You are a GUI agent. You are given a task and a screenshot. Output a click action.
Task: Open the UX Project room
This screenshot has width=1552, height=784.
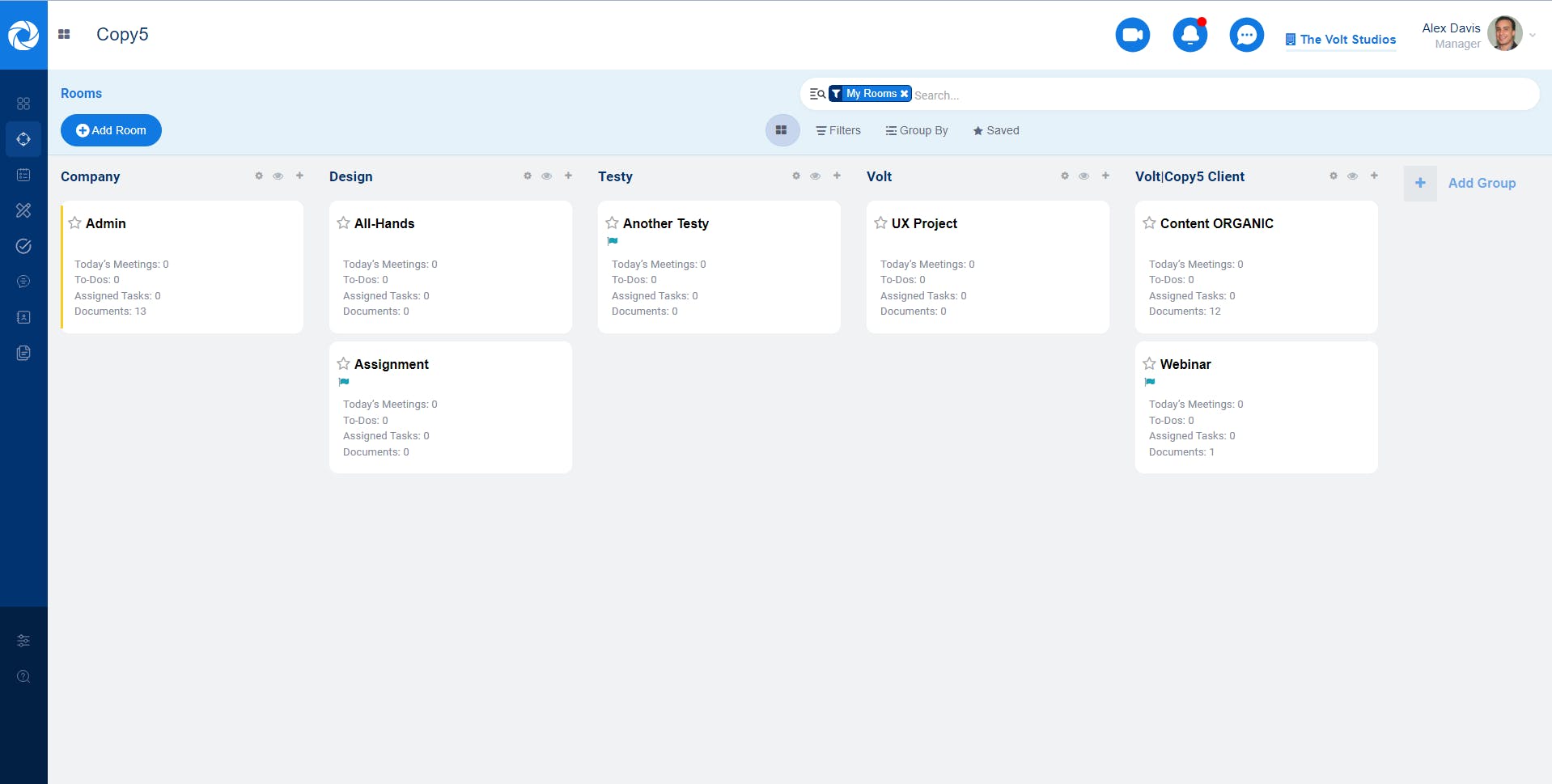pyautogui.click(x=988, y=267)
